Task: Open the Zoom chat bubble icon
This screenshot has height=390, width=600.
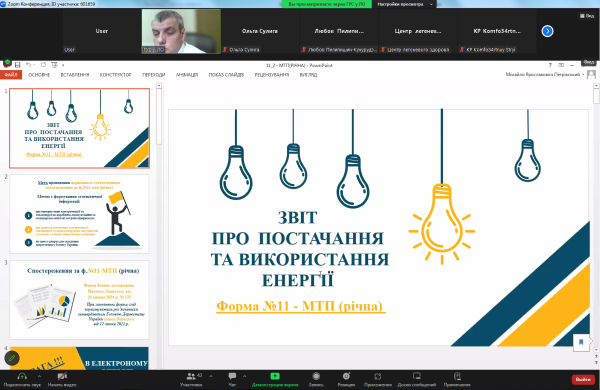Action: pos(232,376)
